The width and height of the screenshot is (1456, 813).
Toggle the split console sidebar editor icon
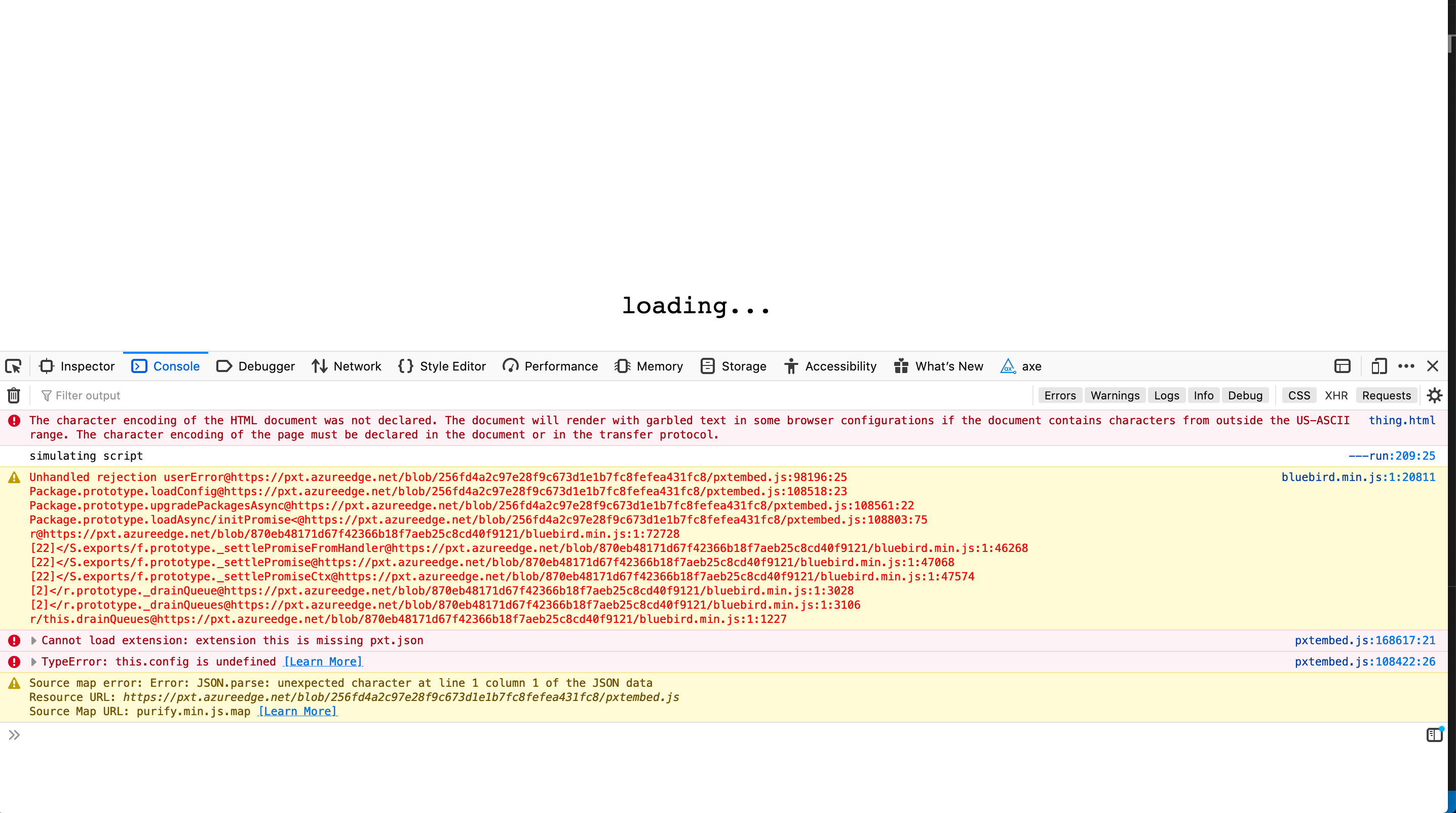tap(1434, 734)
